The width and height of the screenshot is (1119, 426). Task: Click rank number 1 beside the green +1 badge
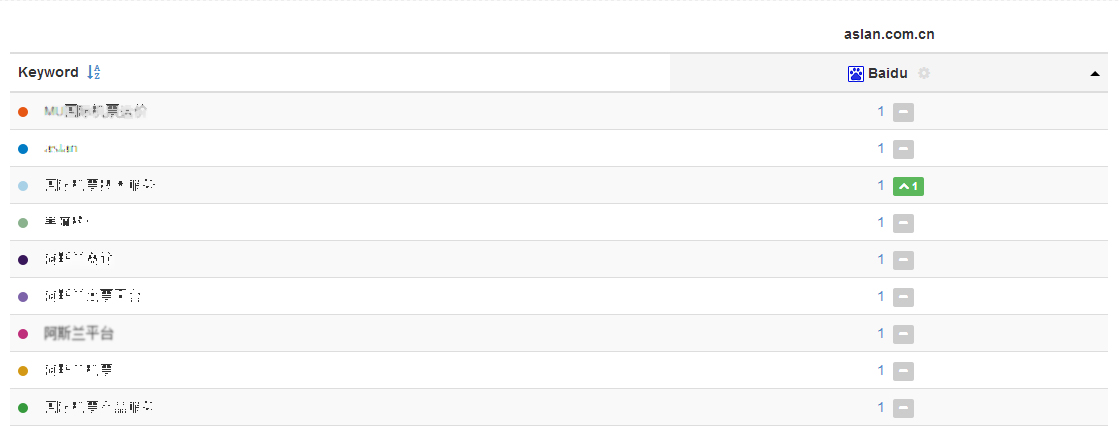tap(881, 186)
